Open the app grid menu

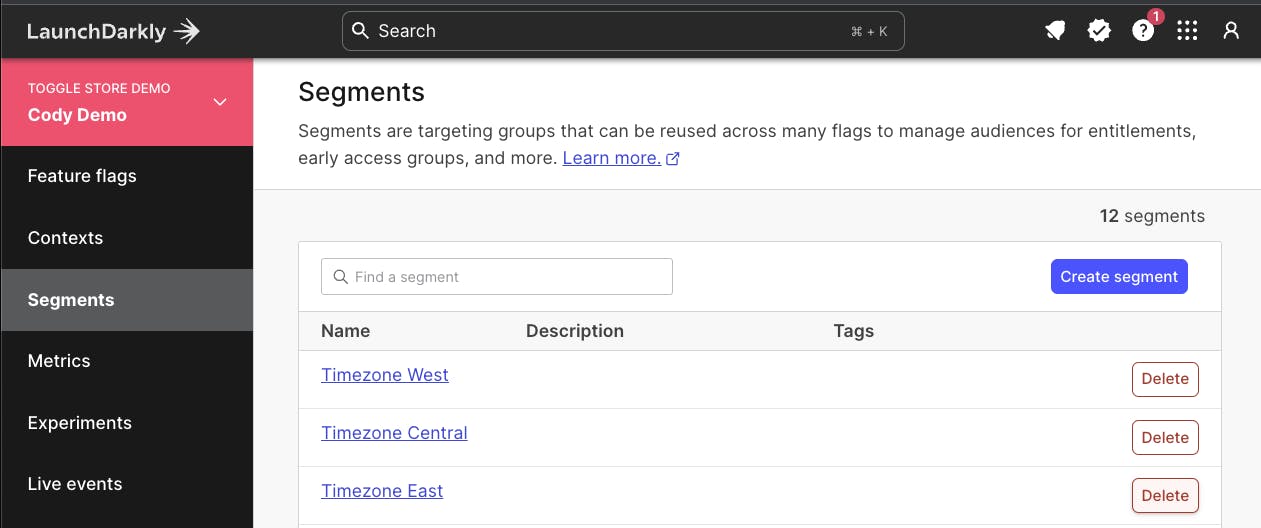(1187, 31)
